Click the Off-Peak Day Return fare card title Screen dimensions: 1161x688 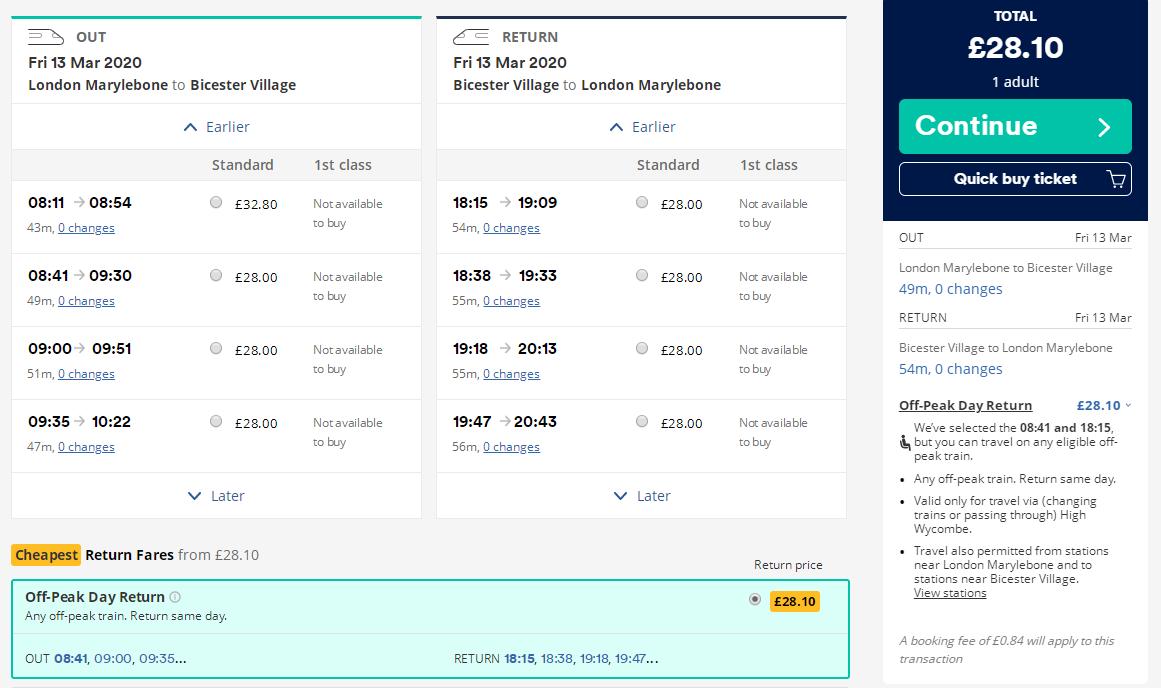click(95, 597)
